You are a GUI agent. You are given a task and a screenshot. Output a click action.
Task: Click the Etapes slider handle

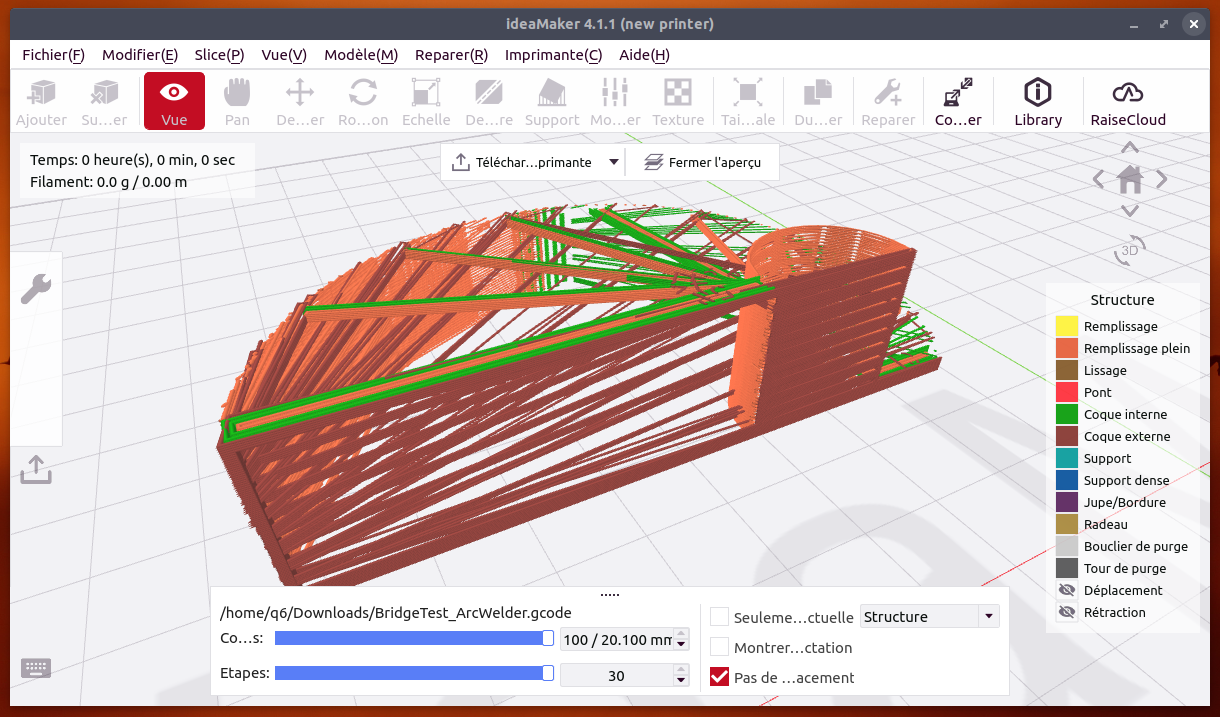548,674
